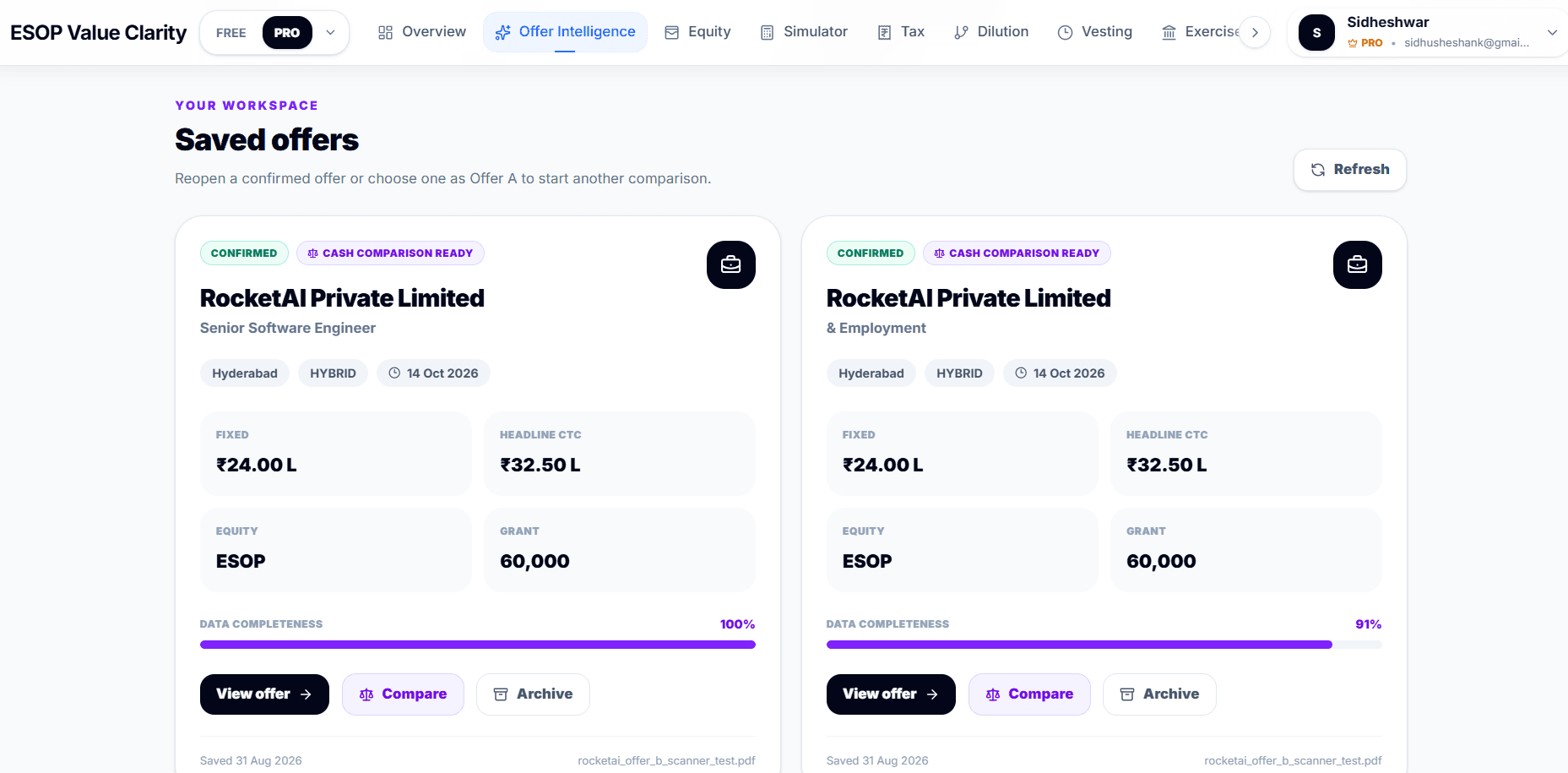Click the '& Employment' subtitle text

coord(876,328)
